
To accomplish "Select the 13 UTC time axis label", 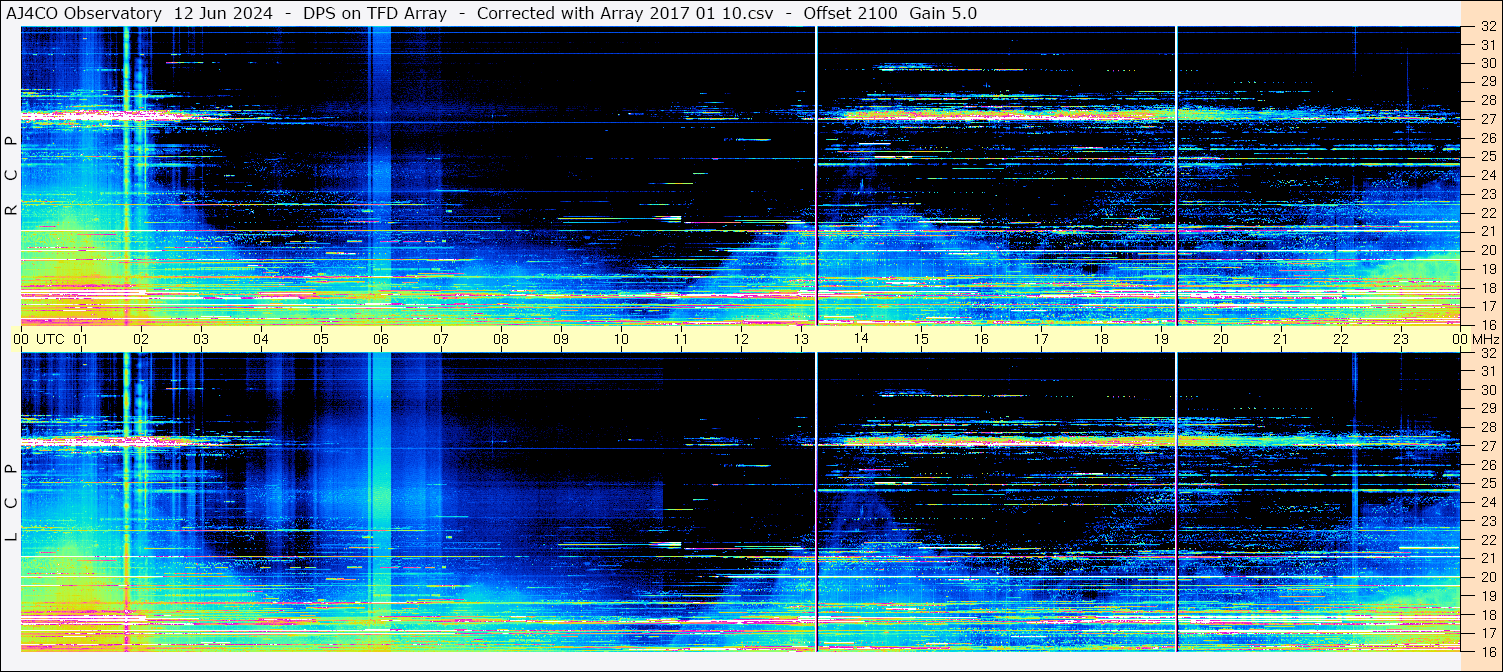I will [x=801, y=339].
